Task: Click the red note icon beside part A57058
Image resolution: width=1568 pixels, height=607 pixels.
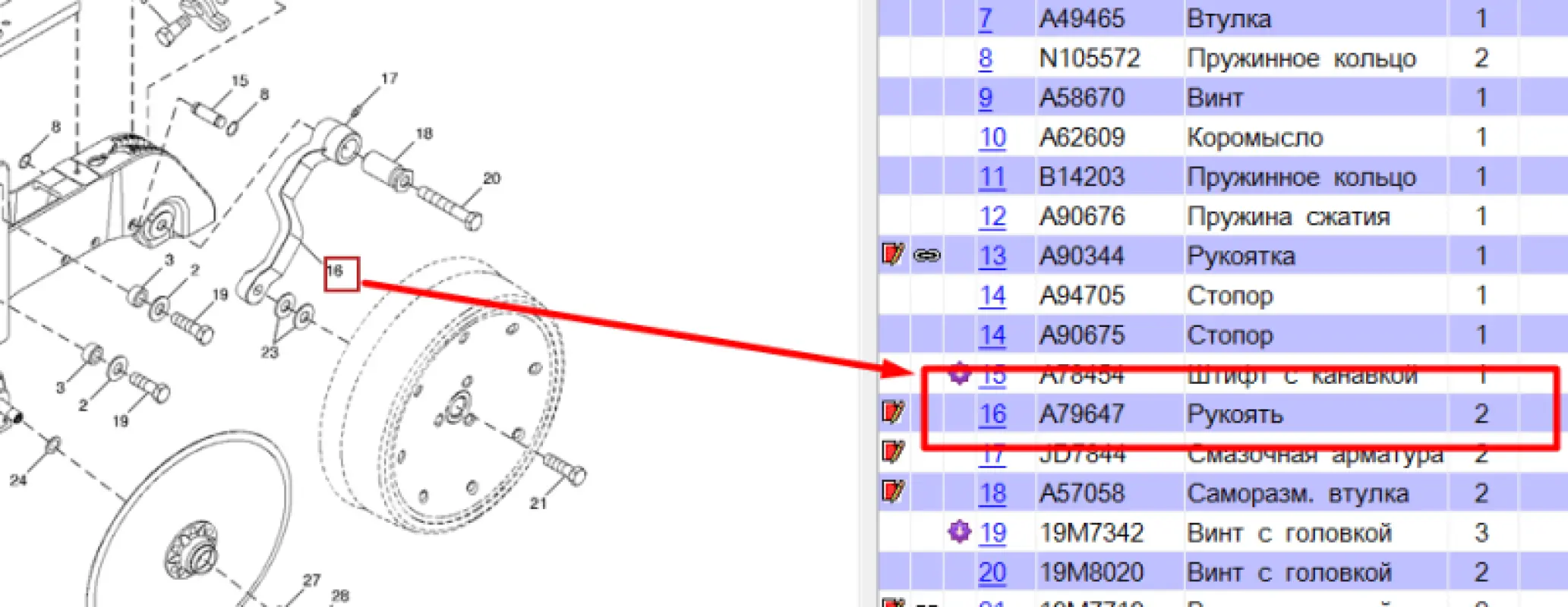Action: 893,492
